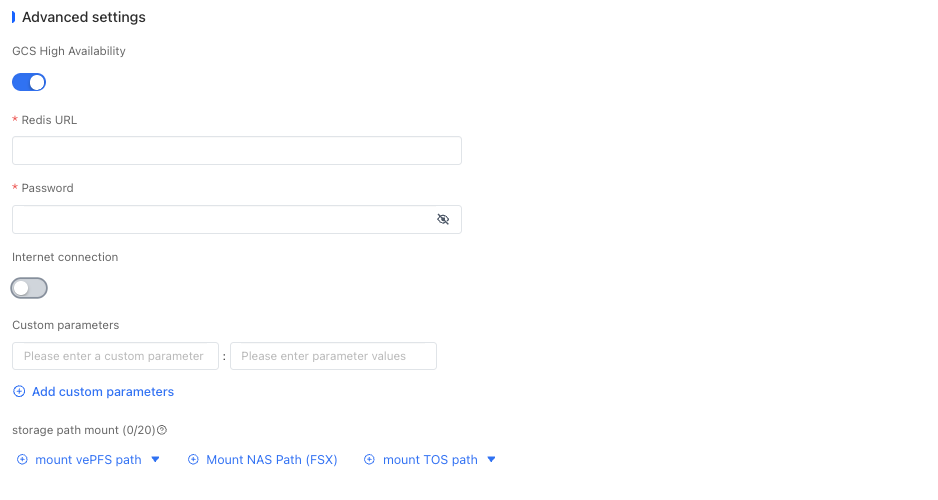Enable the Internet connection switch

(29, 288)
